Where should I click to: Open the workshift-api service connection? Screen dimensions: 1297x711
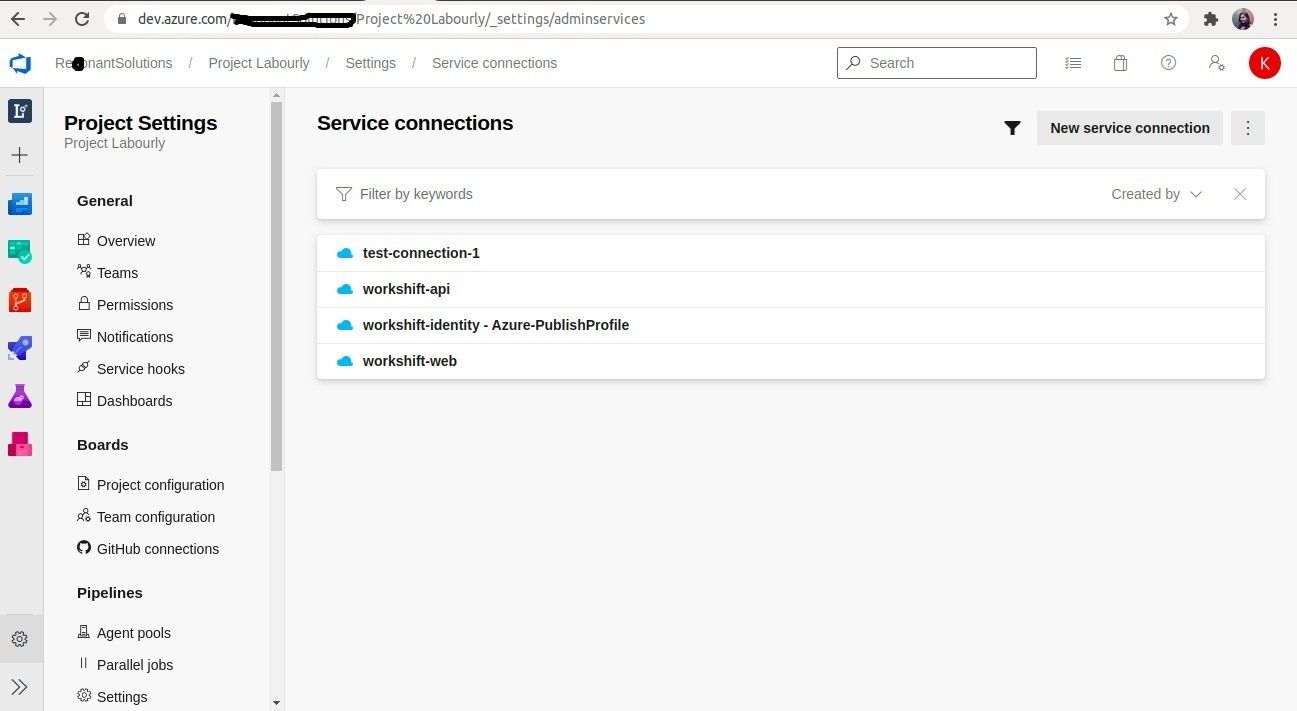pyautogui.click(x=406, y=289)
